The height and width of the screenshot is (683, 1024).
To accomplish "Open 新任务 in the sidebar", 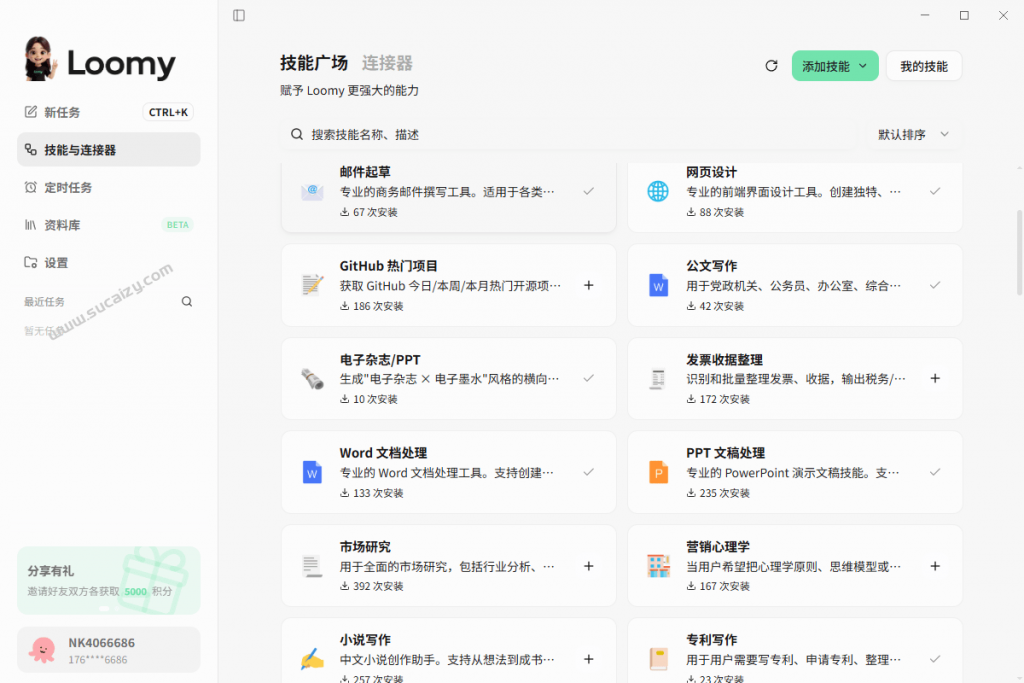I will pyautogui.click(x=108, y=112).
